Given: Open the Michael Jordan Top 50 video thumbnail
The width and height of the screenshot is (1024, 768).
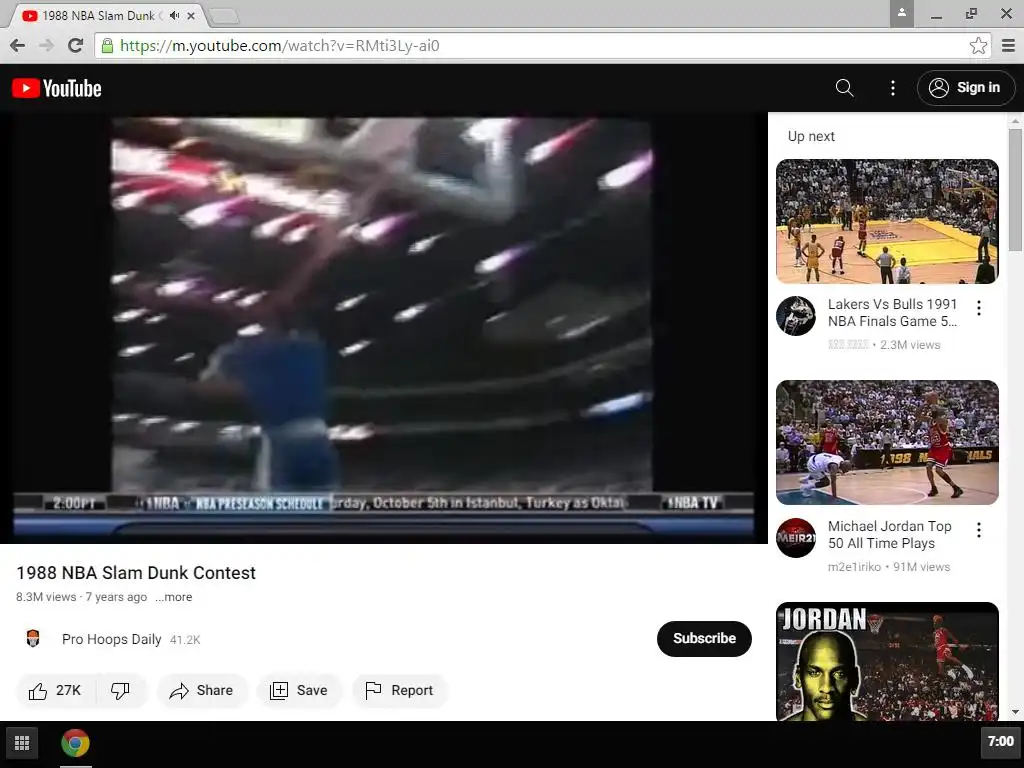Looking at the screenshot, I should point(887,443).
